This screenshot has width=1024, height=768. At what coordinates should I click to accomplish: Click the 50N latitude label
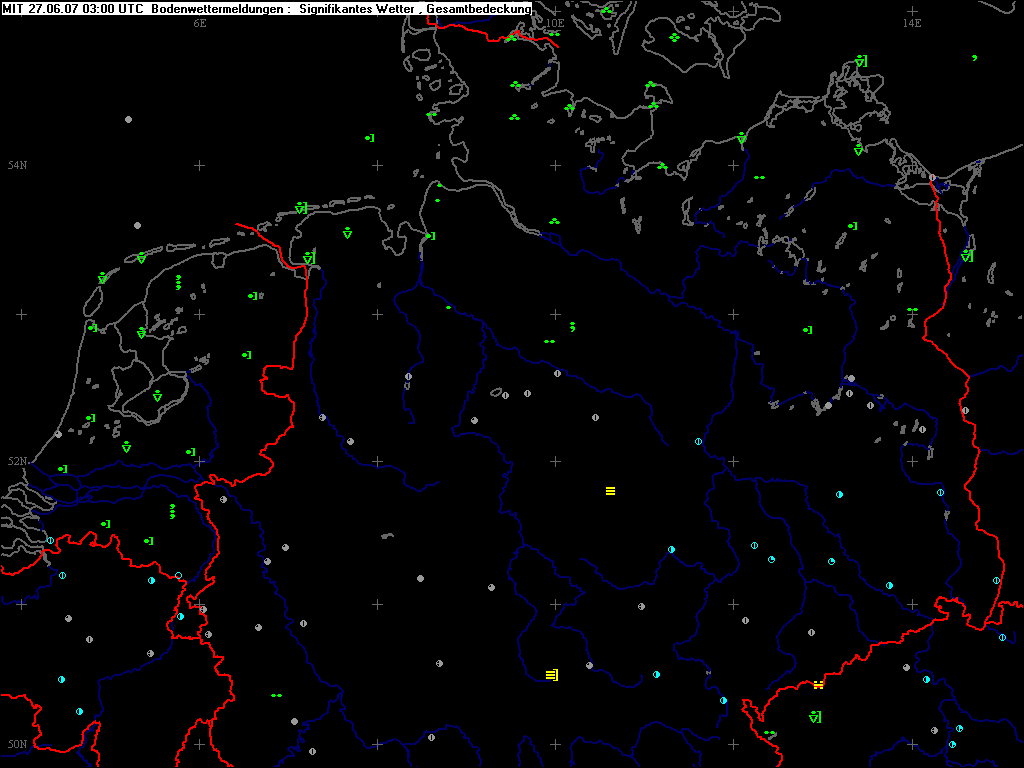(x=17, y=744)
